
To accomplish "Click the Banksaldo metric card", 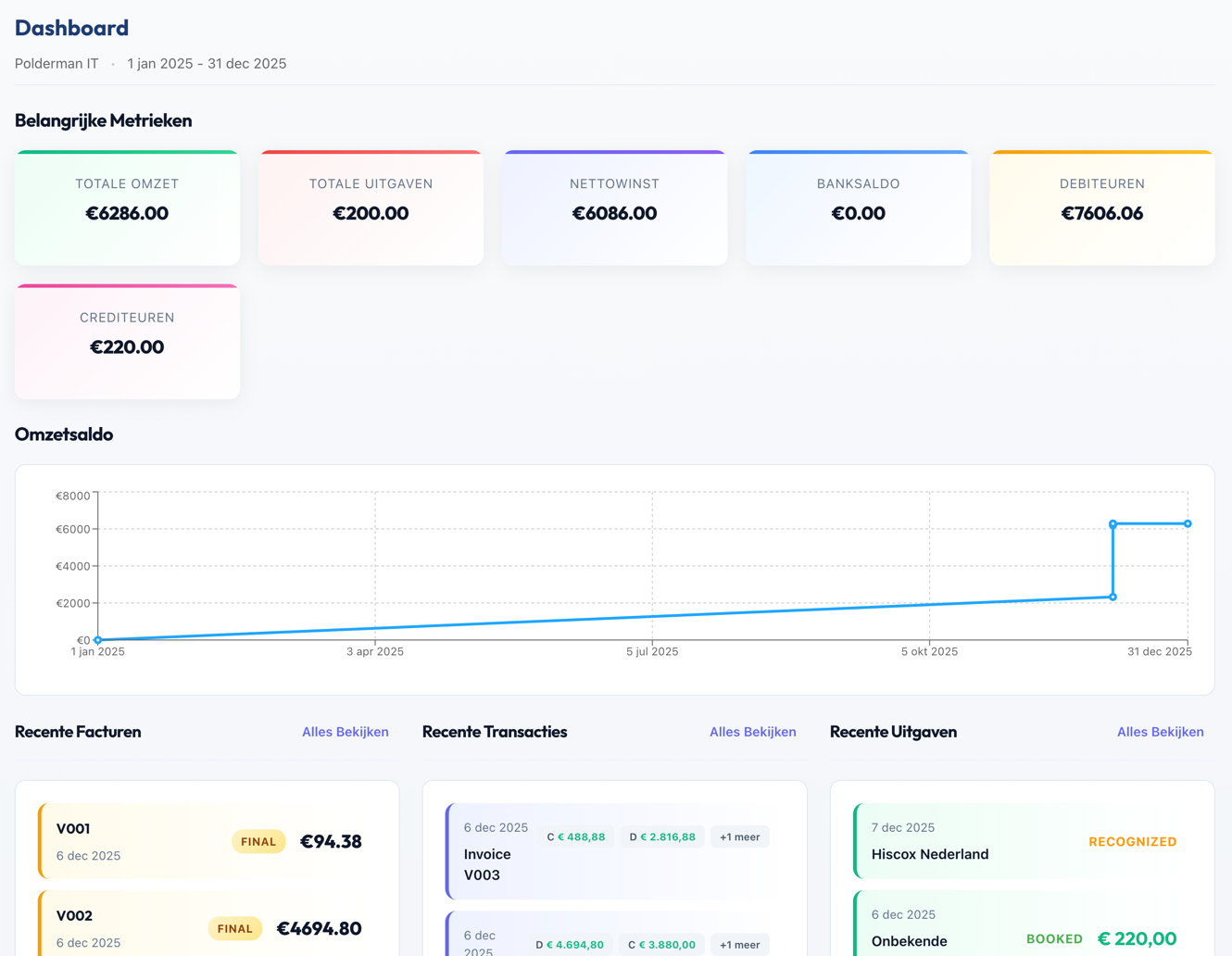I will tap(858, 208).
